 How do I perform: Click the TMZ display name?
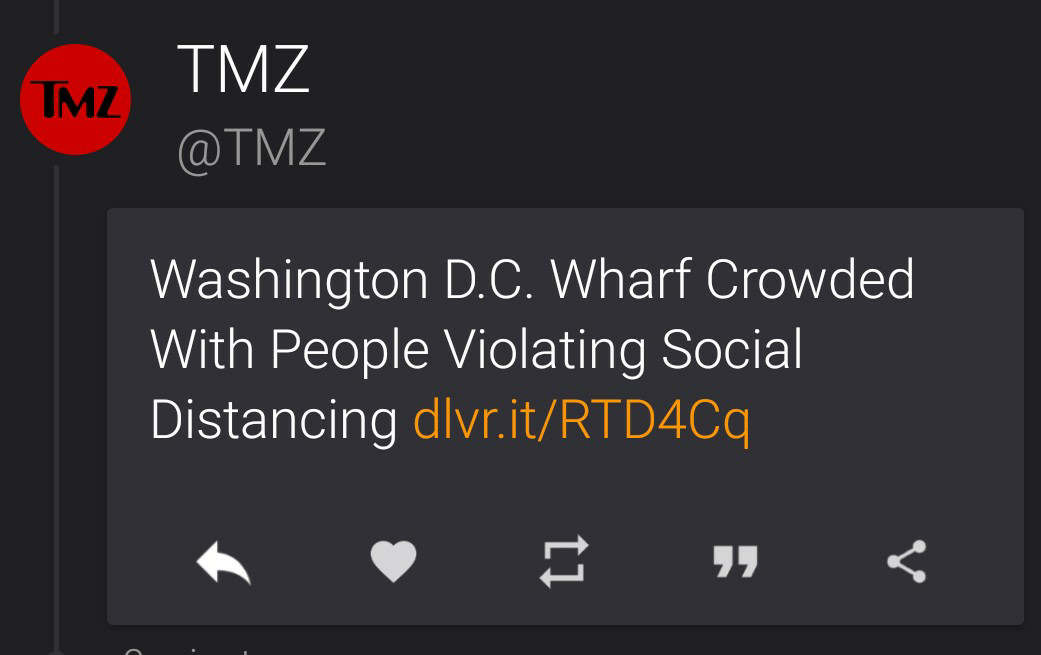(243, 70)
